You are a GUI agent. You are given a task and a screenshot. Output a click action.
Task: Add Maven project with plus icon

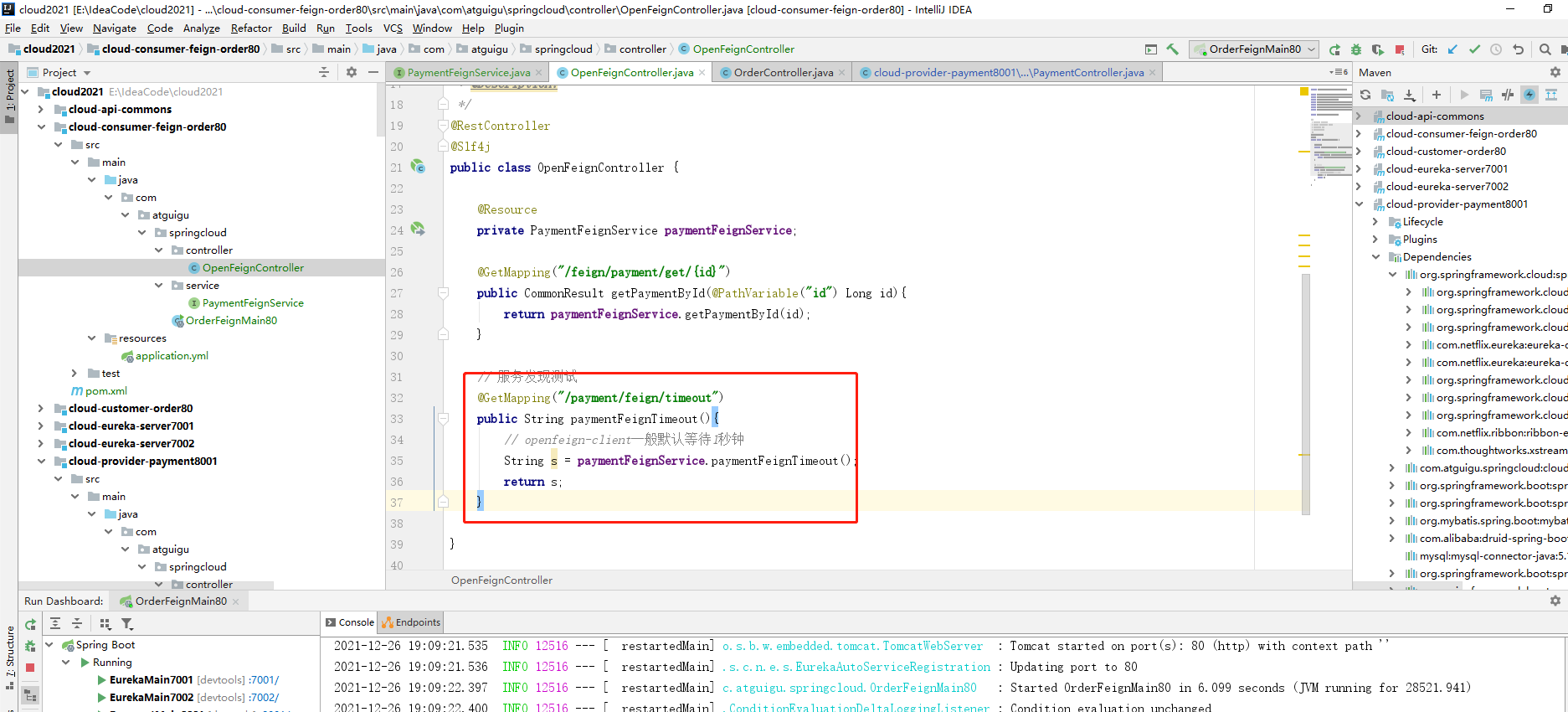[x=1437, y=95]
